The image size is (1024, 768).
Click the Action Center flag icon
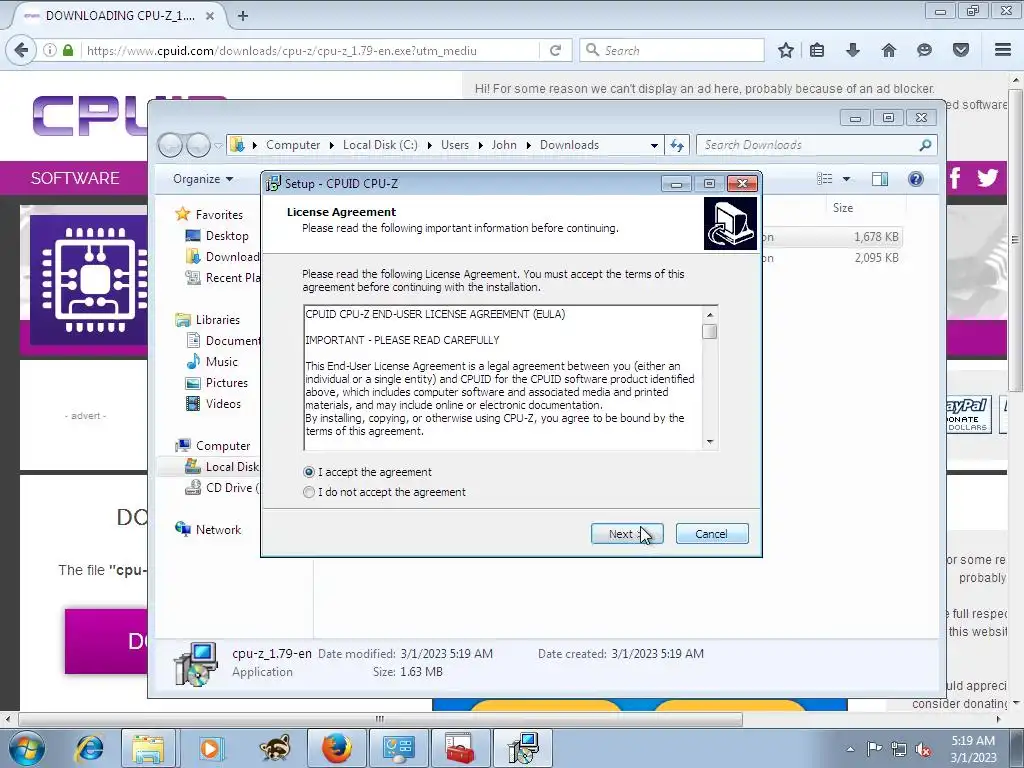(x=874, y=749)
